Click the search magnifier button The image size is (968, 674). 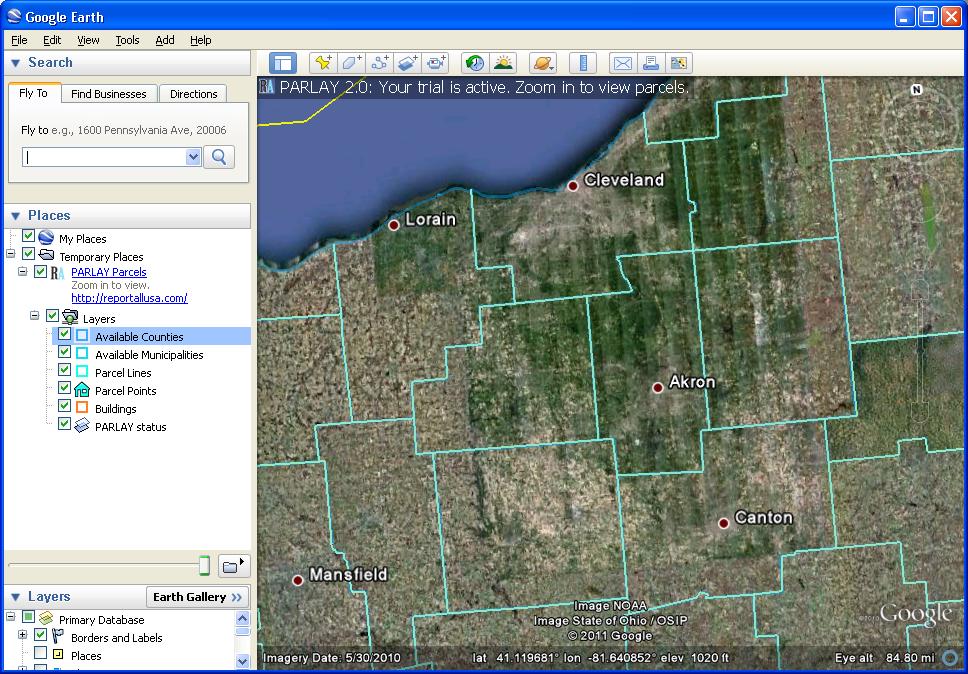point(219,157)
